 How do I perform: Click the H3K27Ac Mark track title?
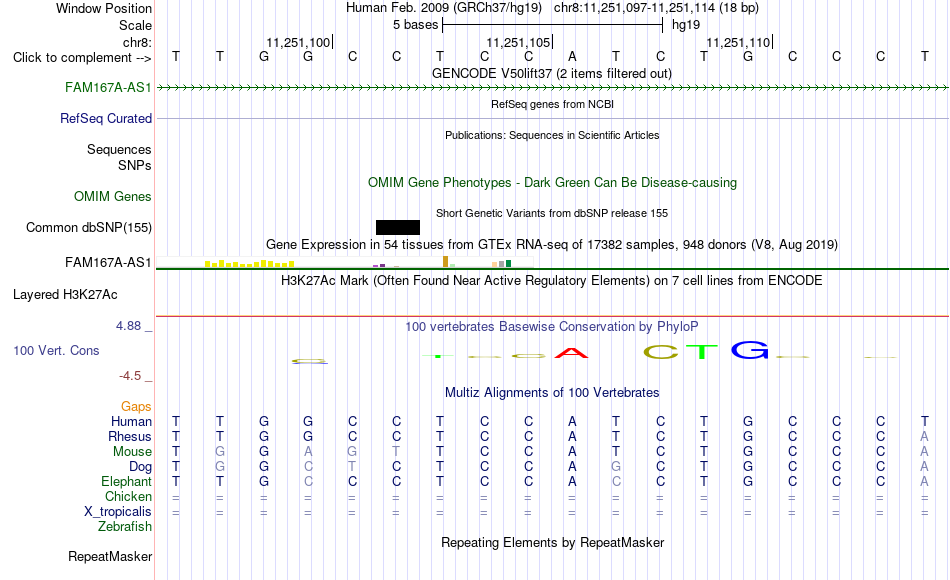(552, 281)
